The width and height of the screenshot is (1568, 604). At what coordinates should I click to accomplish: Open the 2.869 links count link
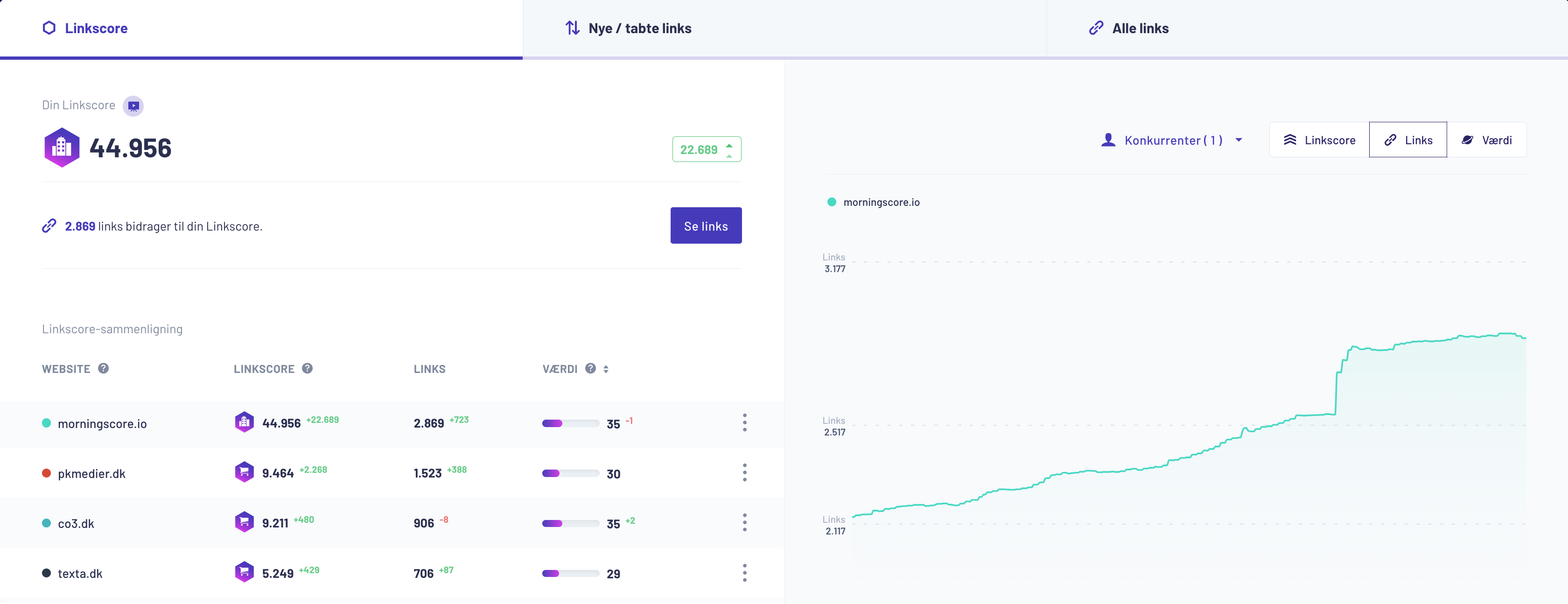pos(80,226)
